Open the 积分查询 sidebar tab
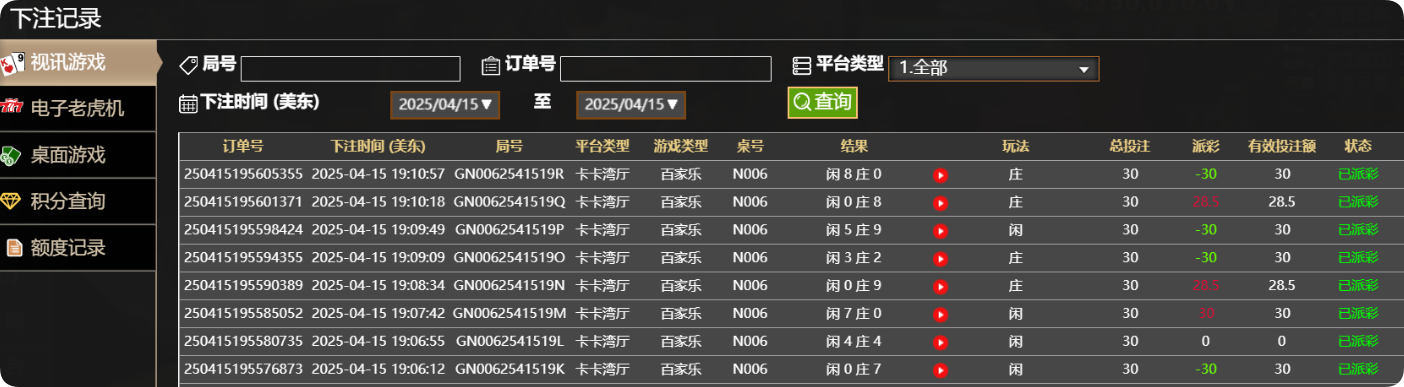 (x=78, y=201)
